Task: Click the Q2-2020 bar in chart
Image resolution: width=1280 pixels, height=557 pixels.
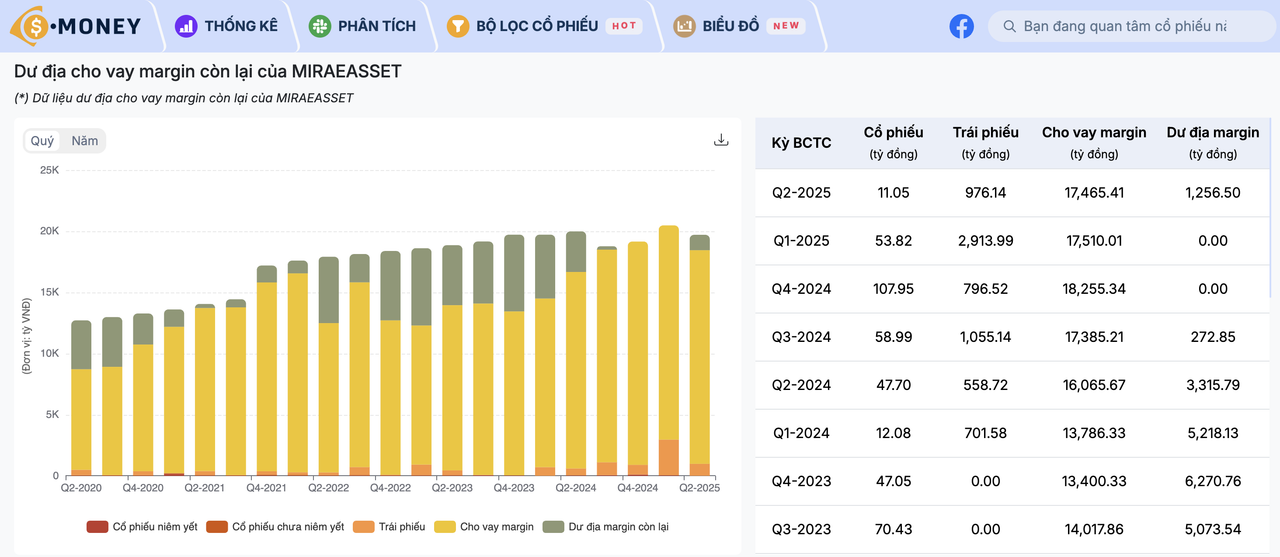Action: [81, 398]
